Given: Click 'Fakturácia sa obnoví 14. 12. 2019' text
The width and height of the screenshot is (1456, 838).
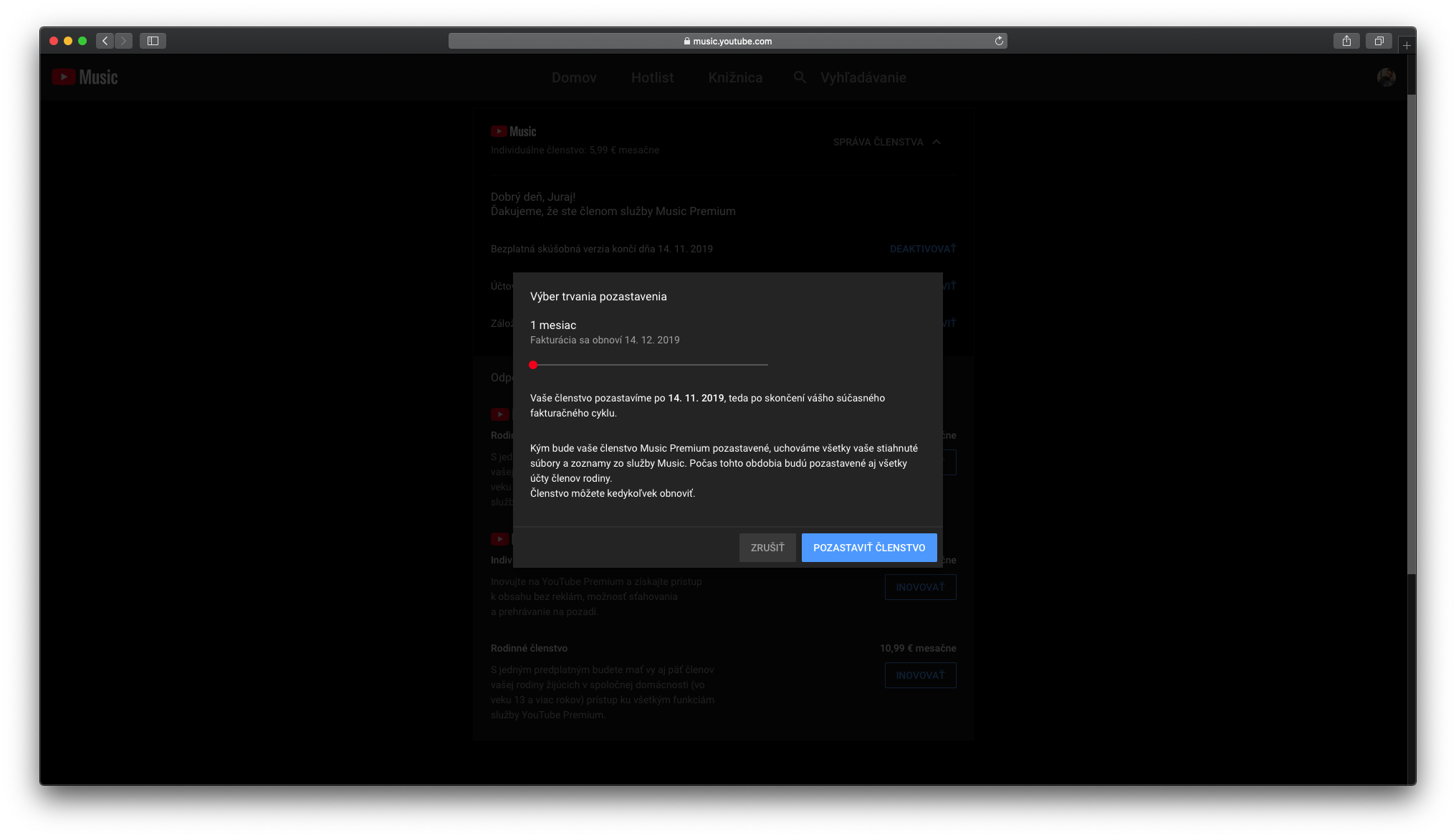Looking at the screenshot, I should (605, 340).
